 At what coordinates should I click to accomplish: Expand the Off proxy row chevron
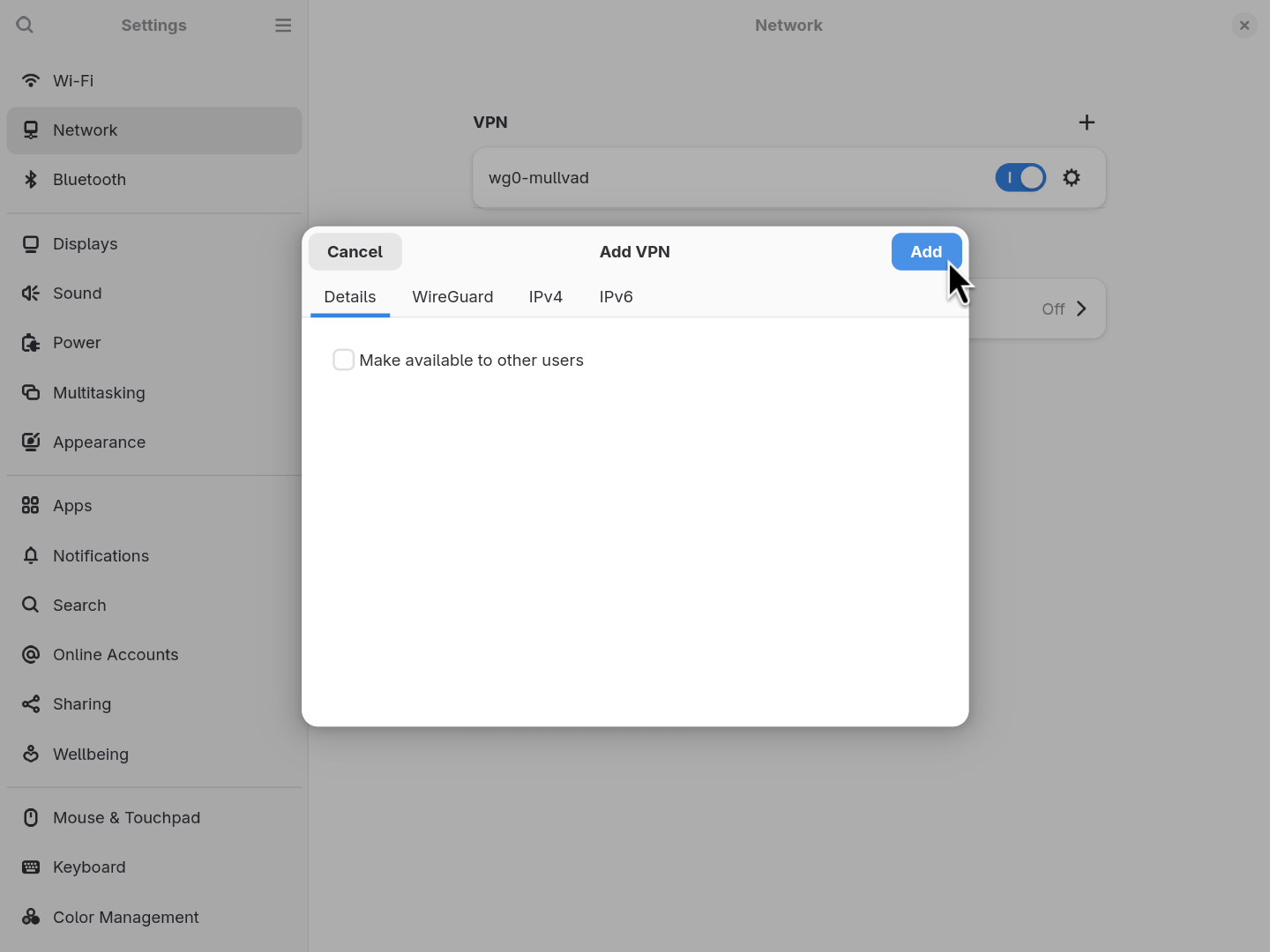(1079, 309)
